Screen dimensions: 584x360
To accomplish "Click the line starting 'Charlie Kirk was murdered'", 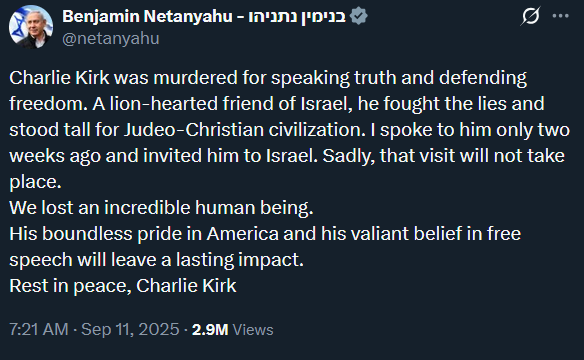I will pos(268,78).
